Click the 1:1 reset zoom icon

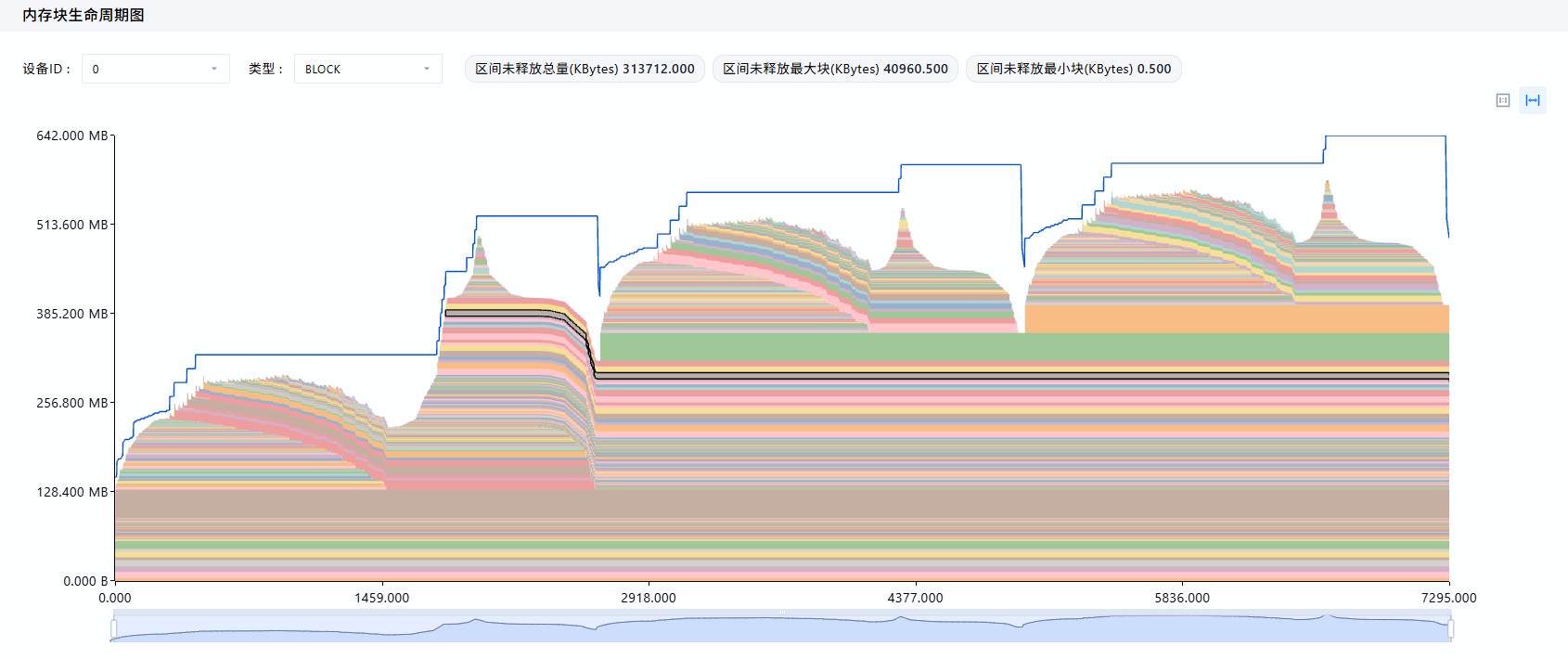point(1503,100)
